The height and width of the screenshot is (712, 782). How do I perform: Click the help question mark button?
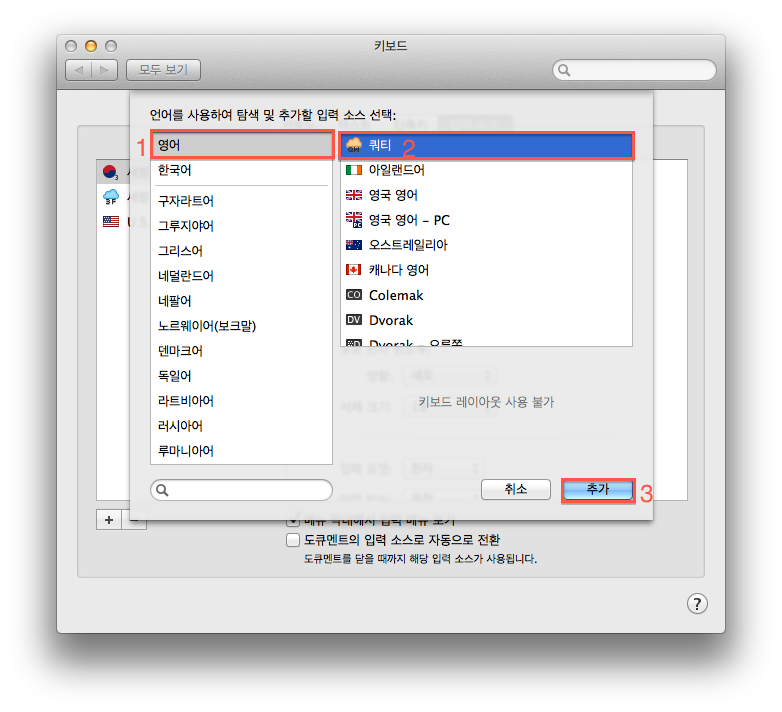[697, 603]
